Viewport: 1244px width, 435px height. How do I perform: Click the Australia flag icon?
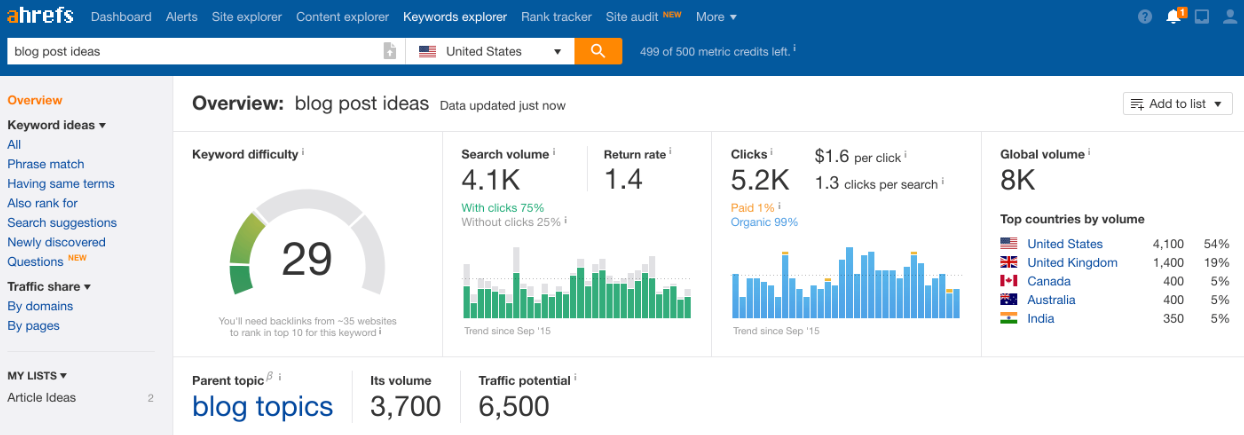pos(1009,299)
